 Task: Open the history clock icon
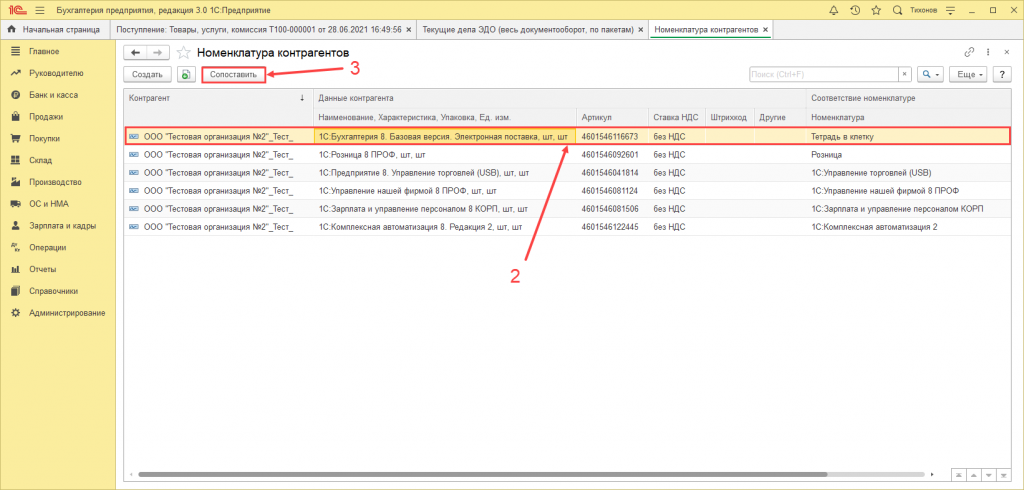point(855,10)
